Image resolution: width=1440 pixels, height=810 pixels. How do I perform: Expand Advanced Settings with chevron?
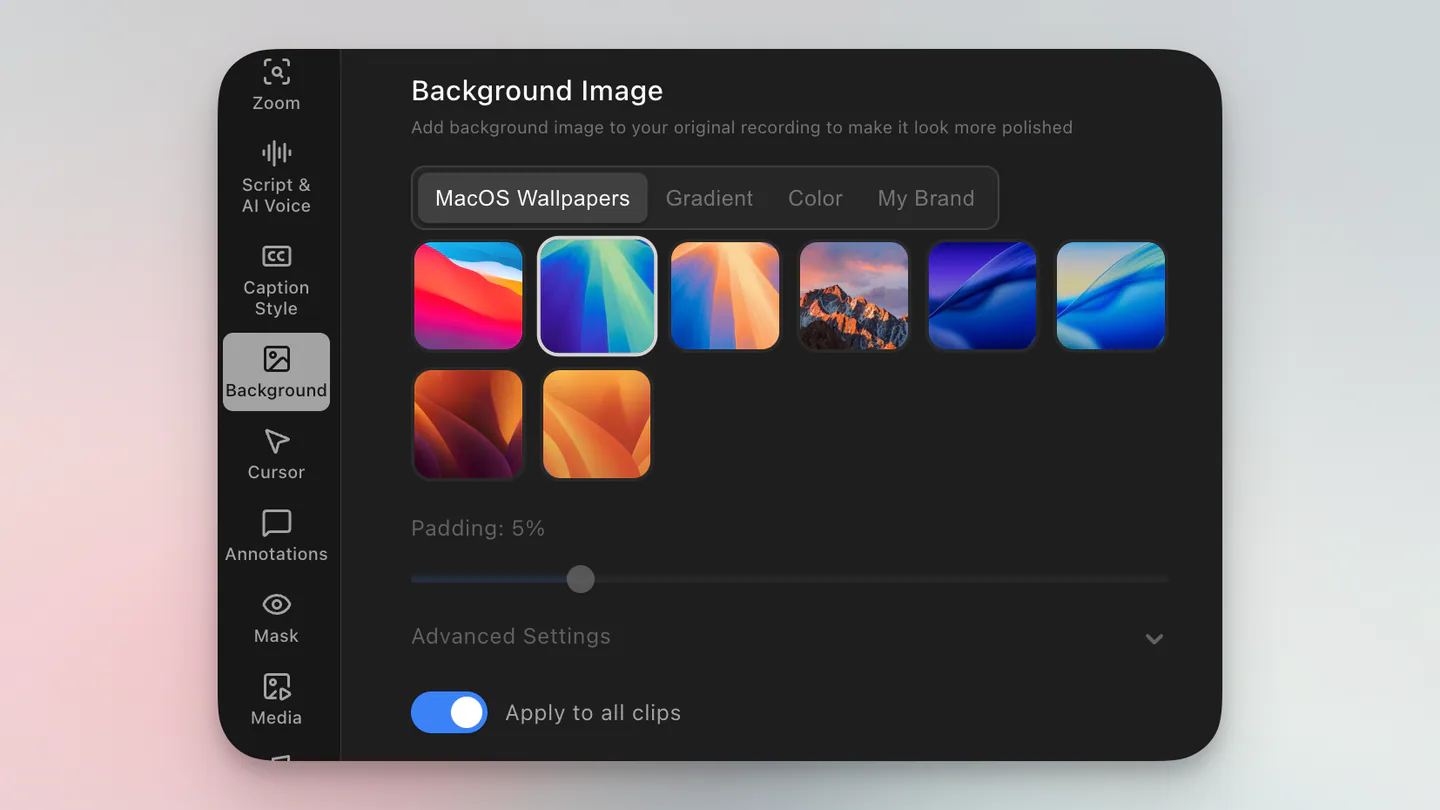[x=1154, y=639]
